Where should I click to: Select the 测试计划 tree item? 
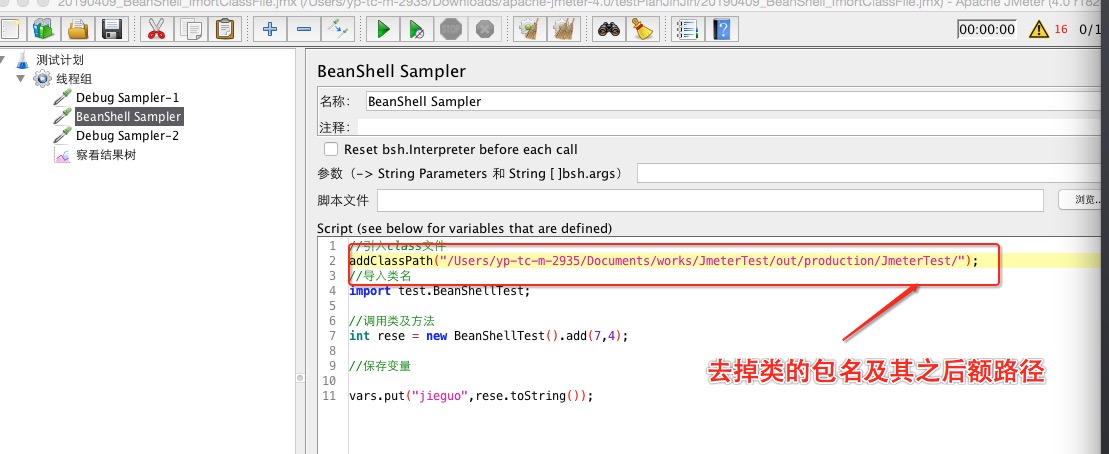pos(59,60)
